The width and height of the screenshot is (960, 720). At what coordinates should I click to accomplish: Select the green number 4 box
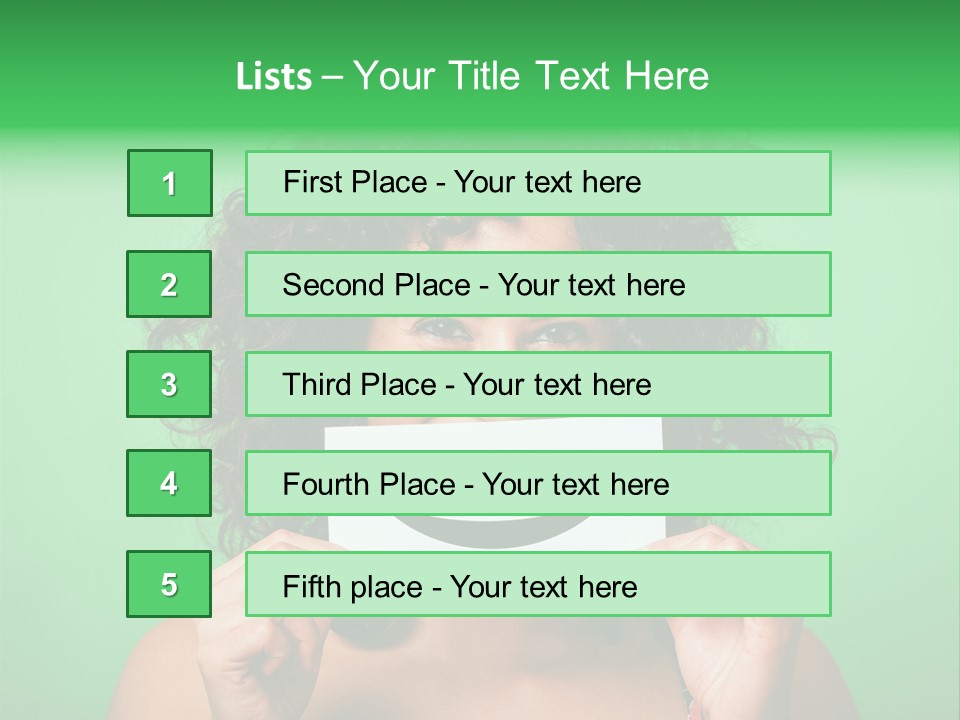[169, 483]
